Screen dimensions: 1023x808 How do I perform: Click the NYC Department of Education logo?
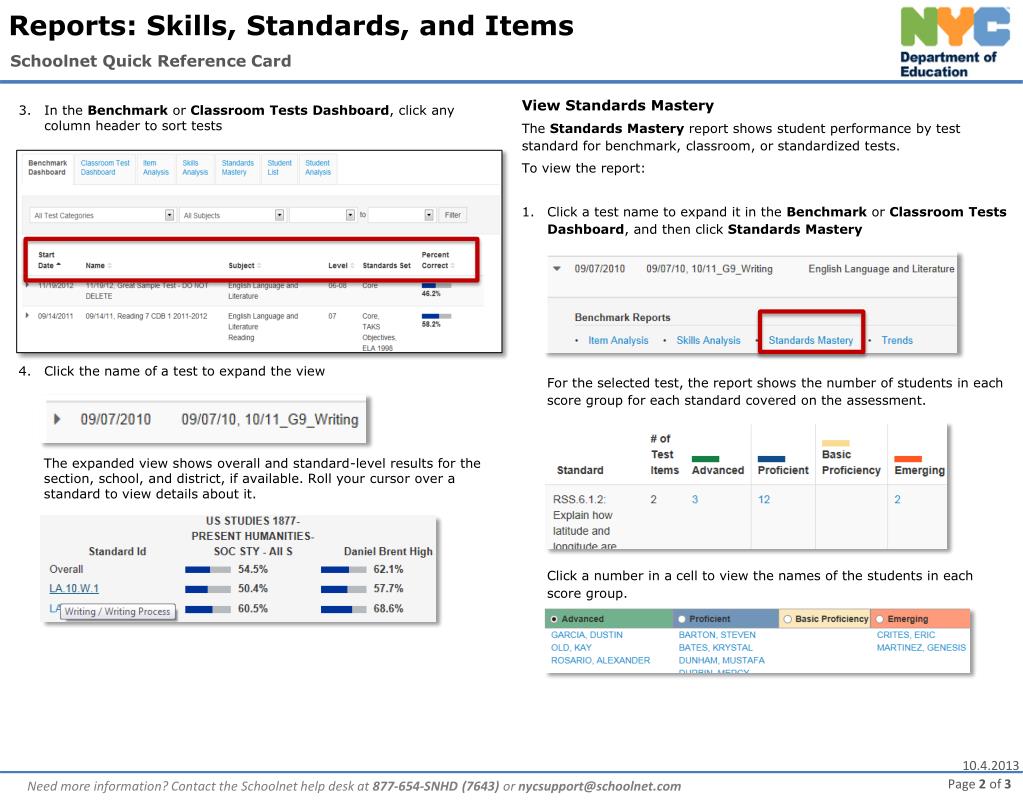[x=955, y=42]
